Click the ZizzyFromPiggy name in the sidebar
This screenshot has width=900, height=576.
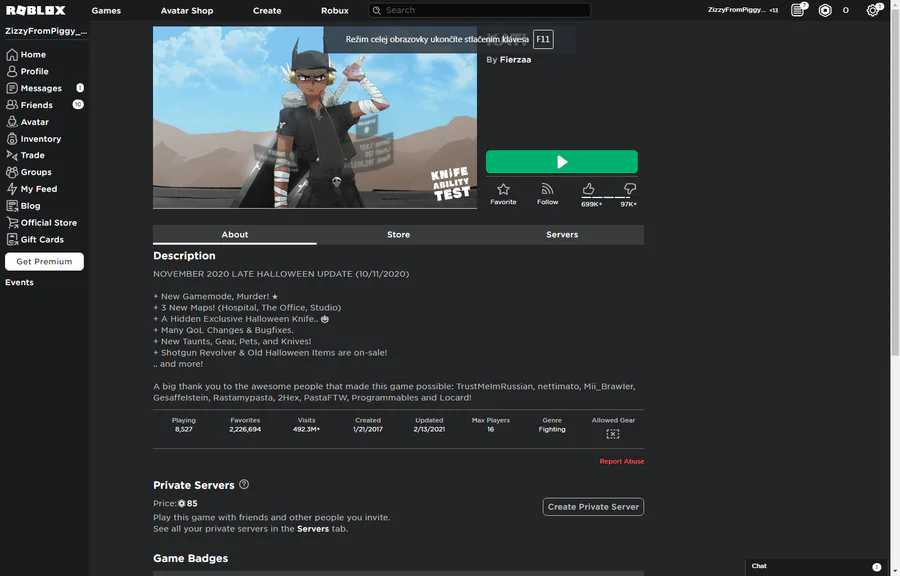[x=46, y=31]
